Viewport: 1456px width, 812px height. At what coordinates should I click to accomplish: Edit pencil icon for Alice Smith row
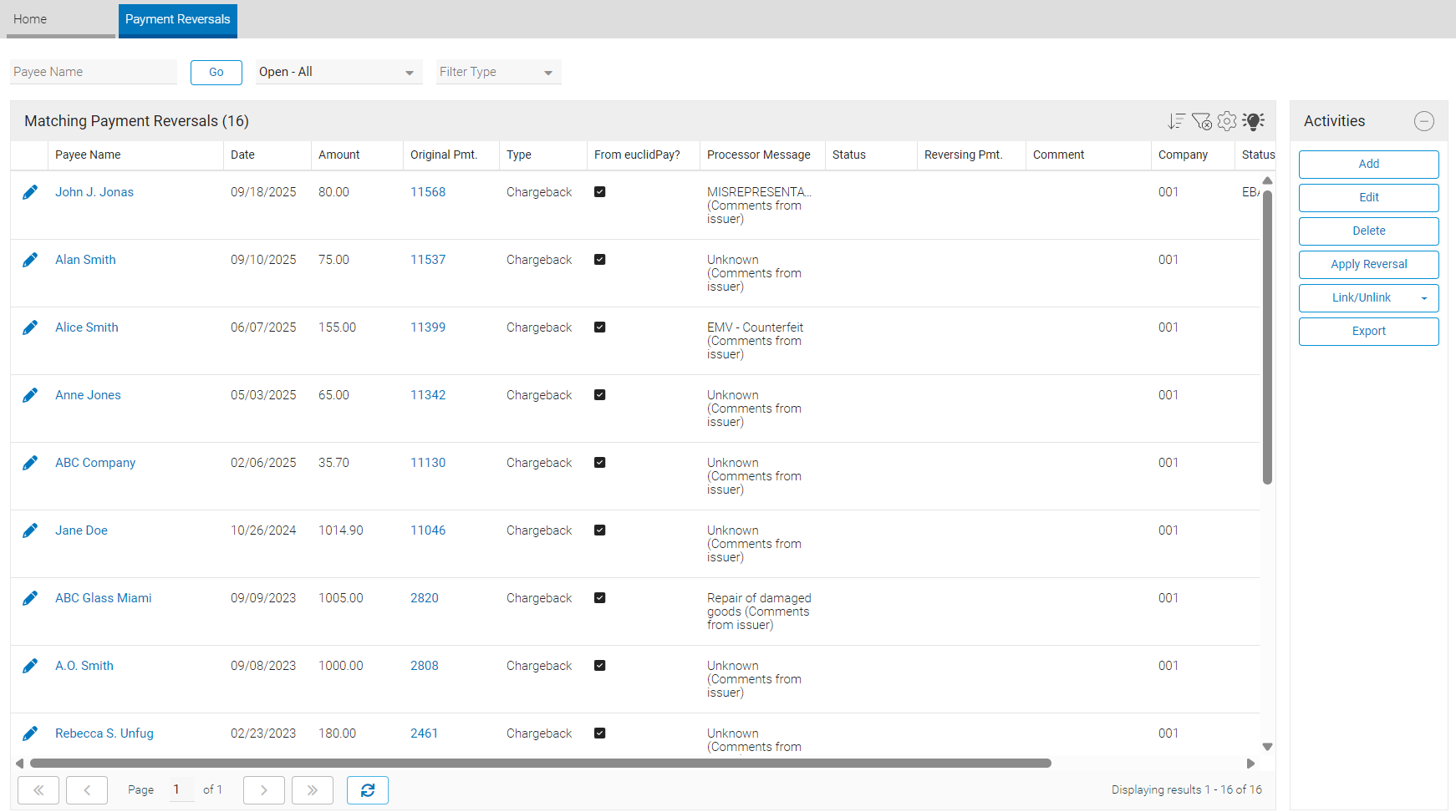click(x=30, y=327)
